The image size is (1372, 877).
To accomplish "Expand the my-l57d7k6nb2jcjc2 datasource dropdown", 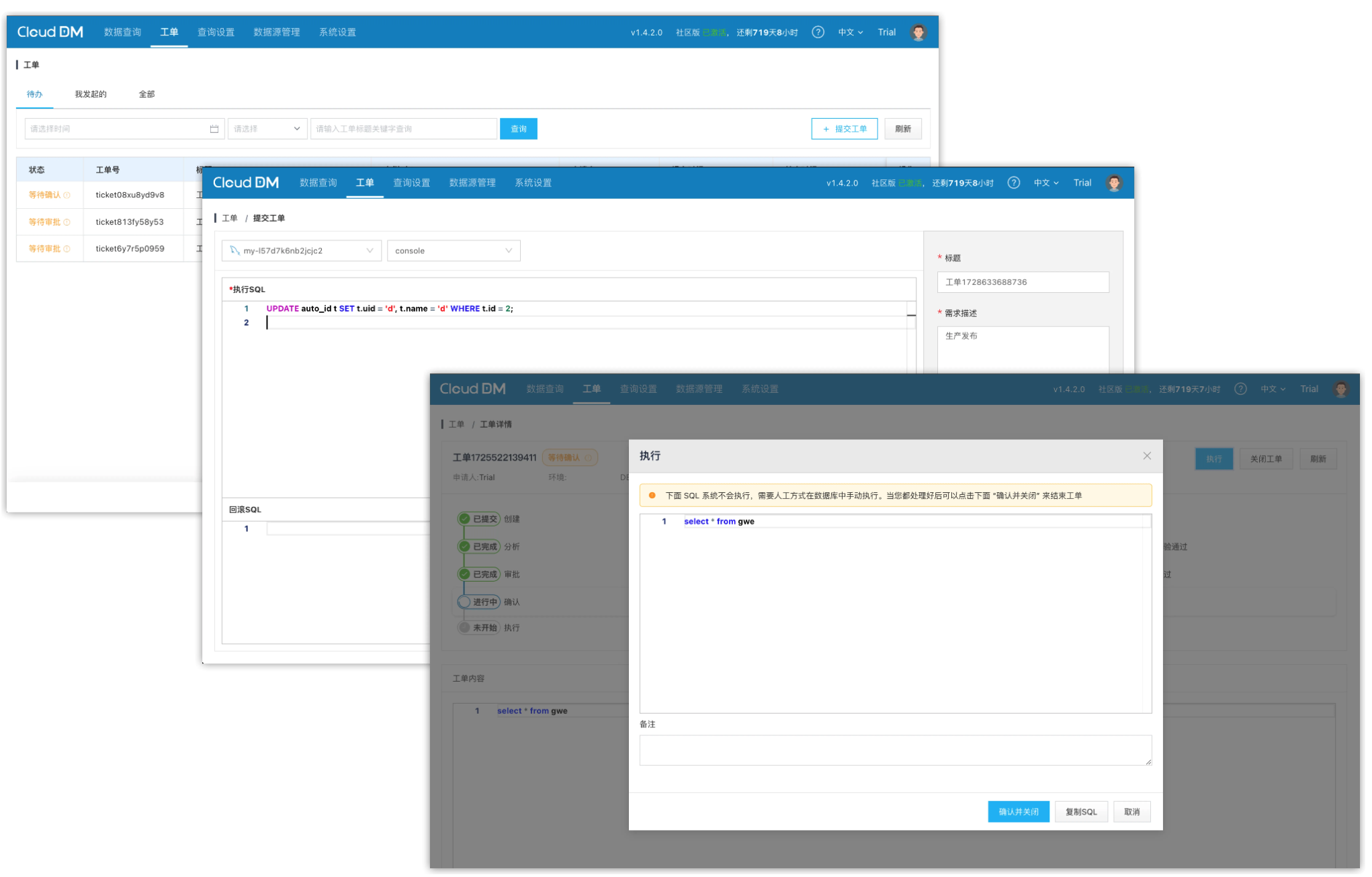I will coord(301,251).
